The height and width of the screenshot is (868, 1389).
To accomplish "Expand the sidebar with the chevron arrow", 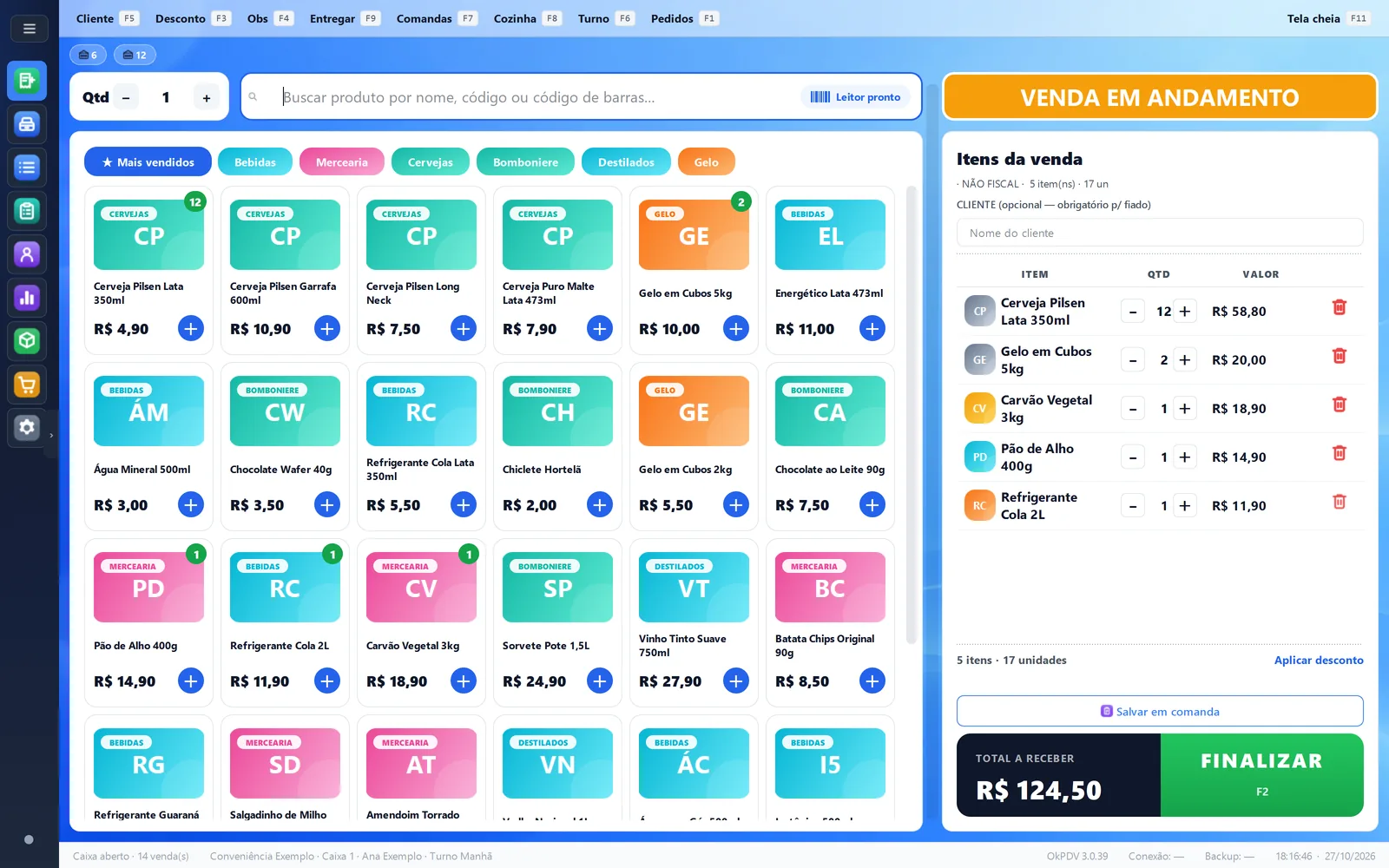I will pos(51,436).
